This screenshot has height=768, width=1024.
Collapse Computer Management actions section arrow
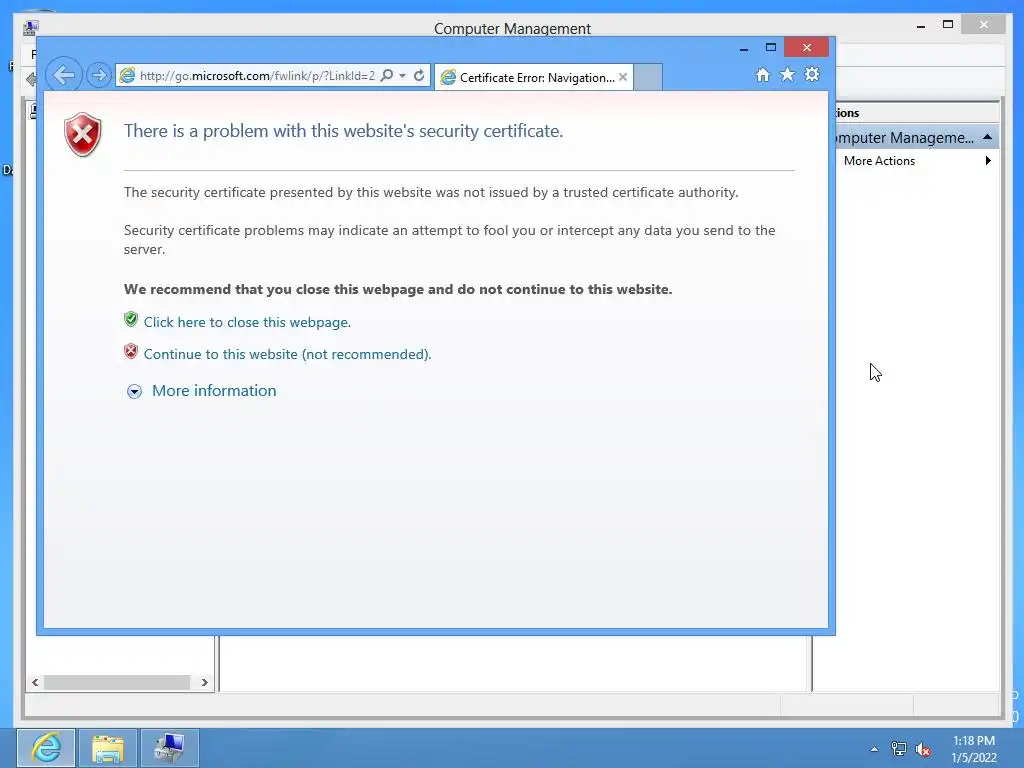tap(987, 137)
